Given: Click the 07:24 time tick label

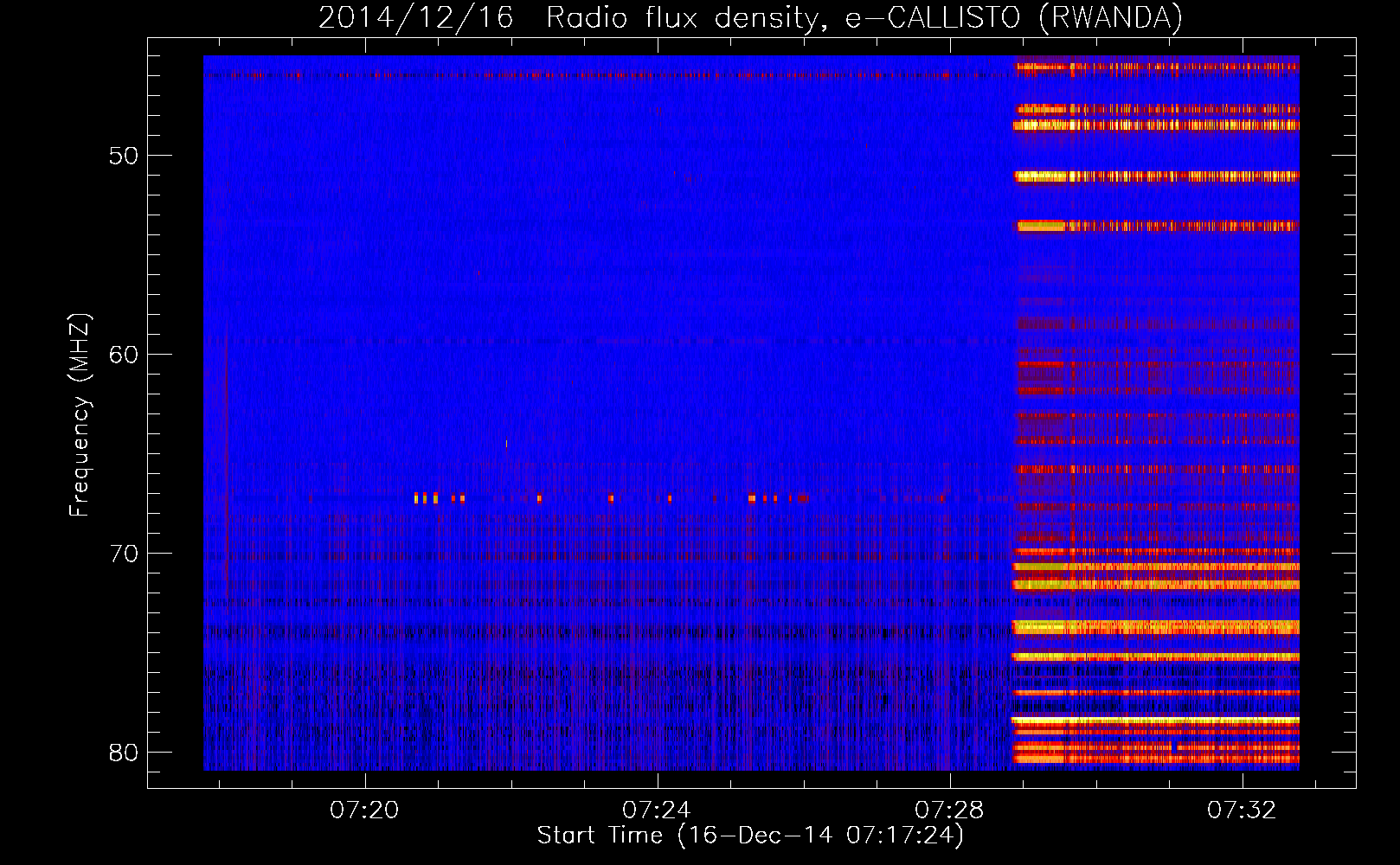Looking at the screenshot, I should coord(657,811).
